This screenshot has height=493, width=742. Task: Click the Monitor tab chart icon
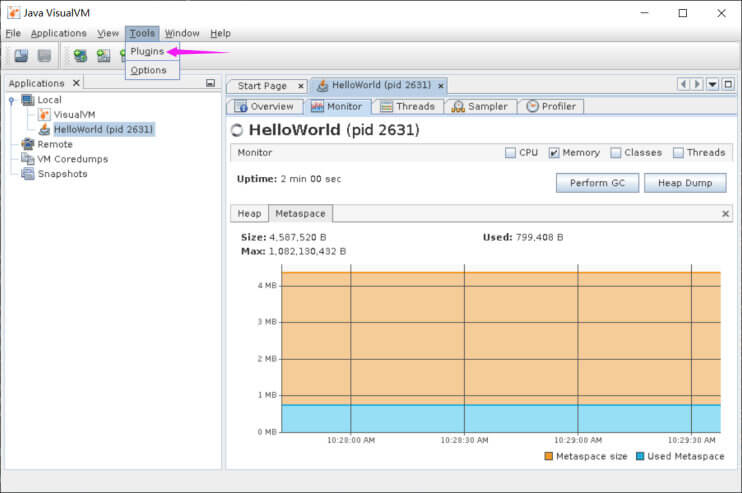317,106
